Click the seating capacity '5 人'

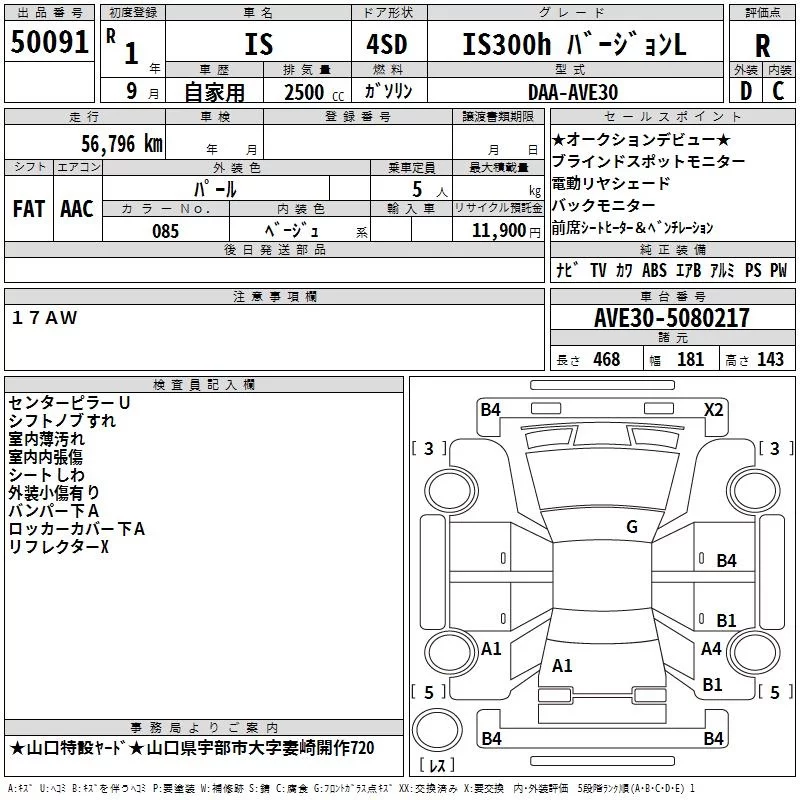tap(430, 190)
